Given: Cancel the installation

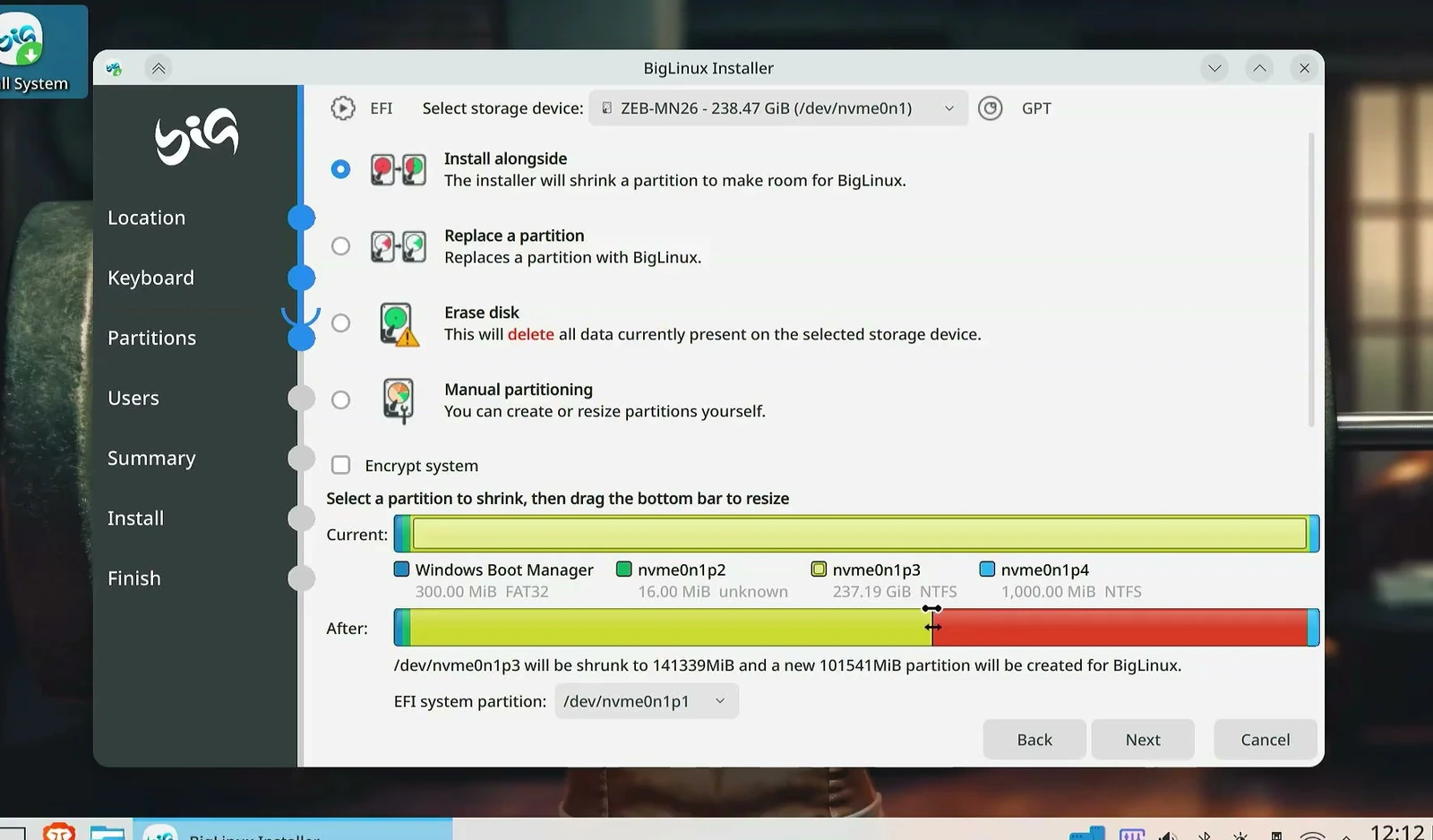Looking at the screenshot, I should click(x=1266, y=740).
